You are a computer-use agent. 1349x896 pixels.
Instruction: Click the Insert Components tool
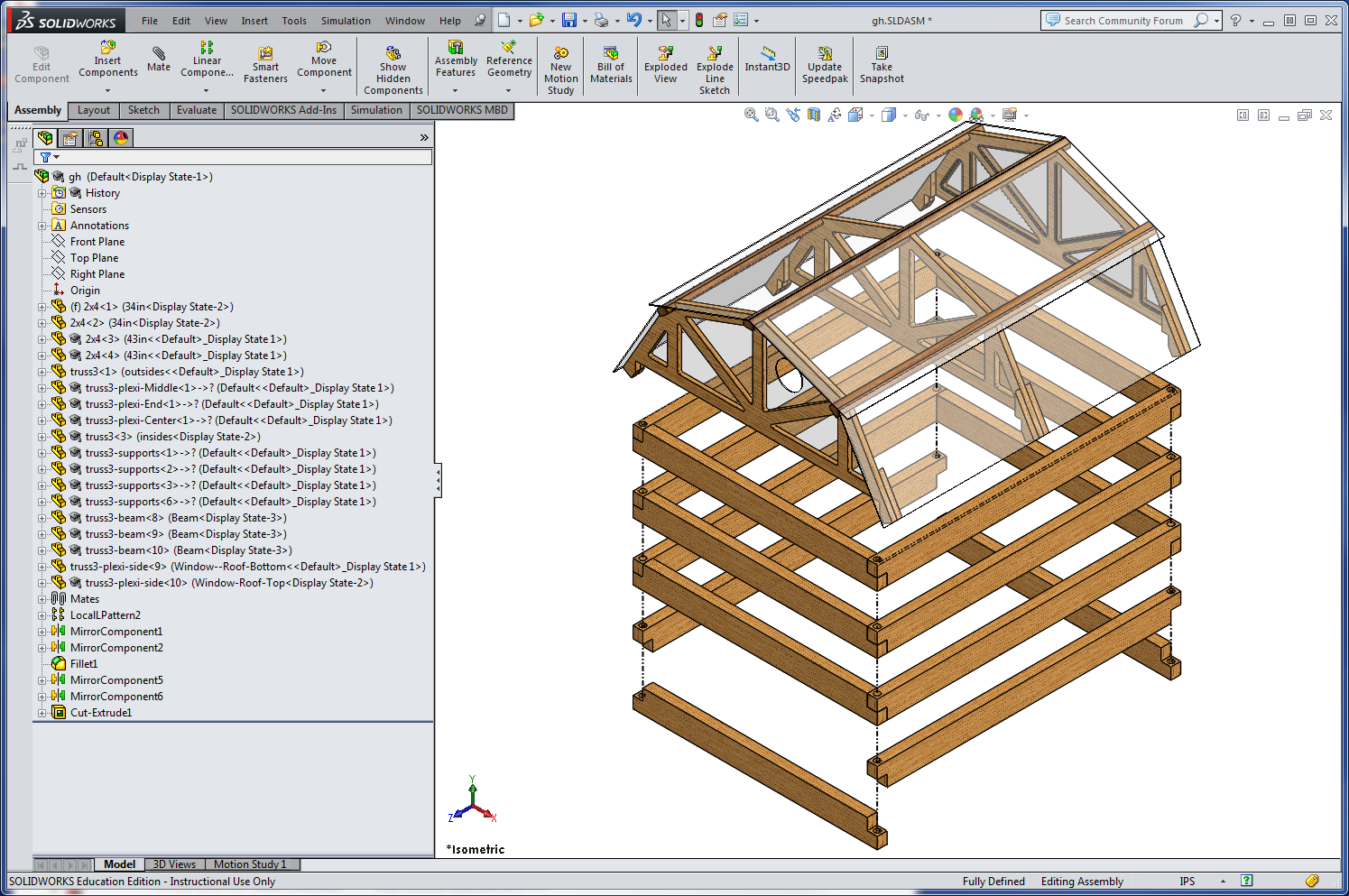point(107,60)
